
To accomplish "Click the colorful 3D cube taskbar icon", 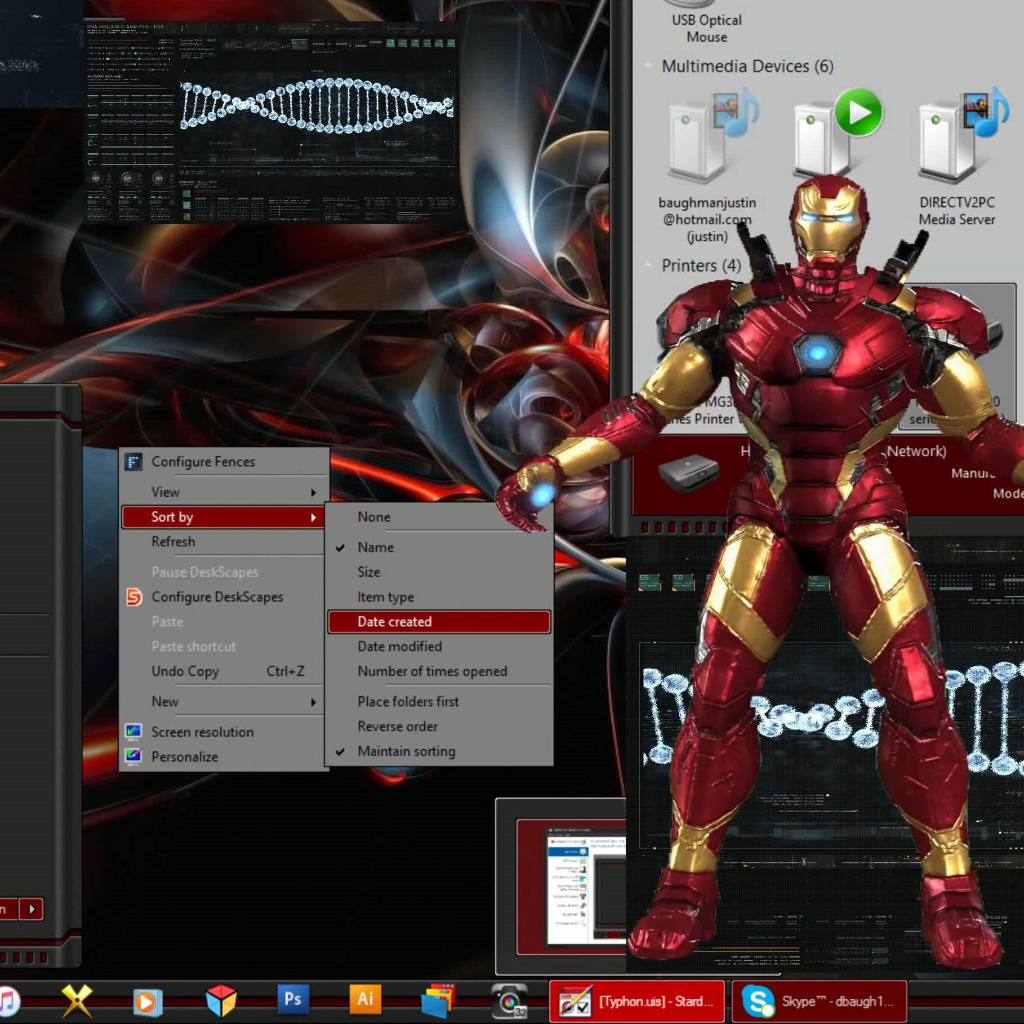I will 221,1000.
